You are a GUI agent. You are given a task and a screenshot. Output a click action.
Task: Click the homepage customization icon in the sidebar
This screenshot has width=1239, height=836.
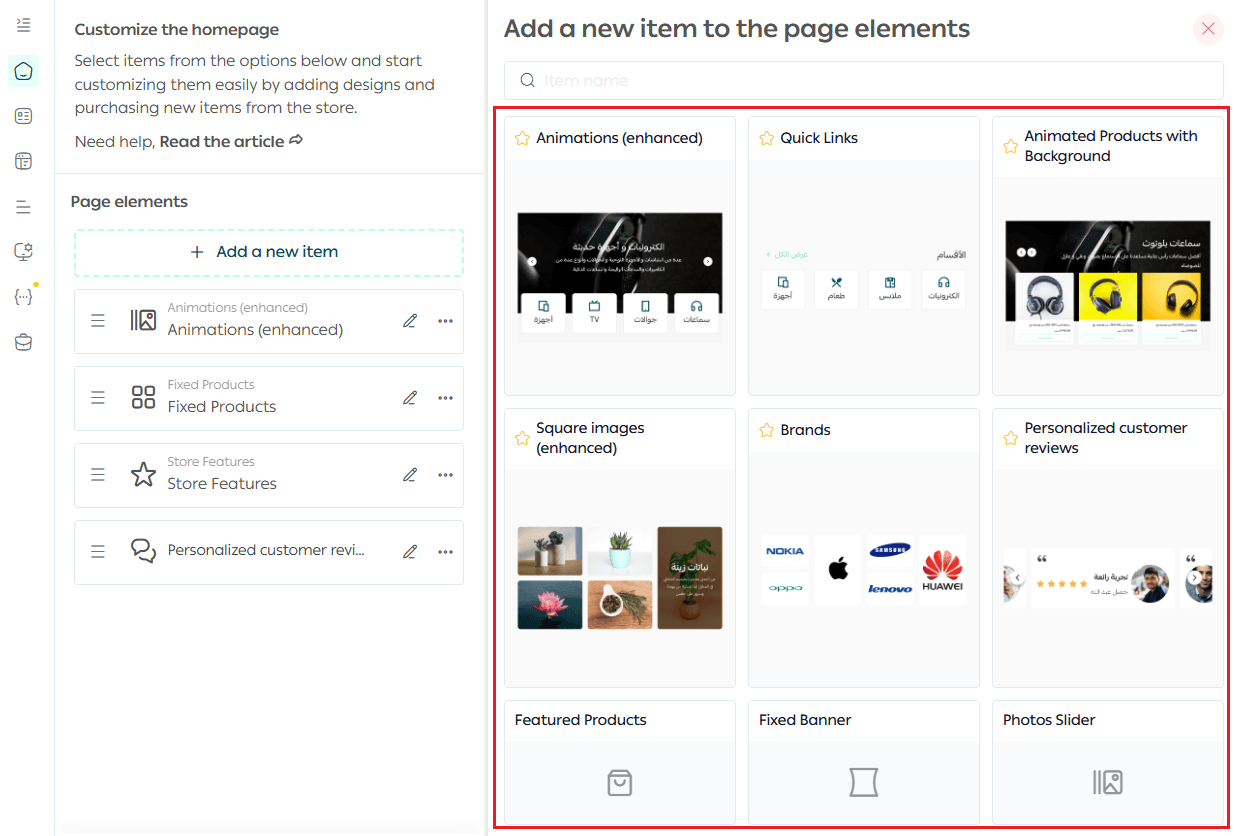click(24, 71)
